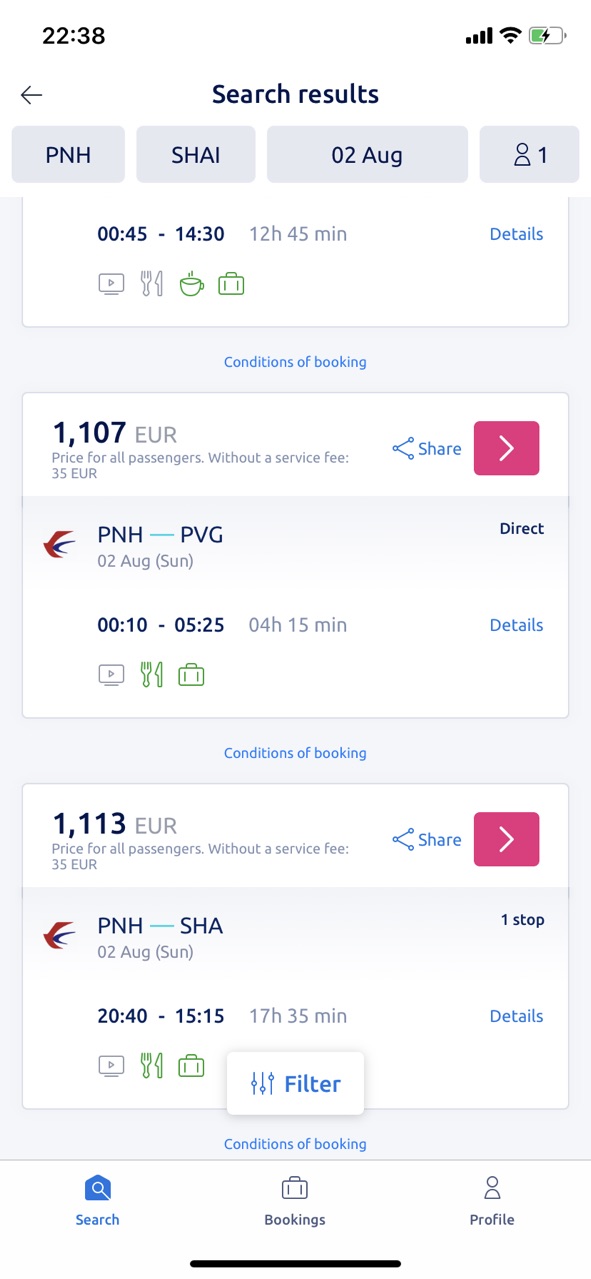
Task: Open the 02 Aug date selector
Action: (x=367, y=155)
